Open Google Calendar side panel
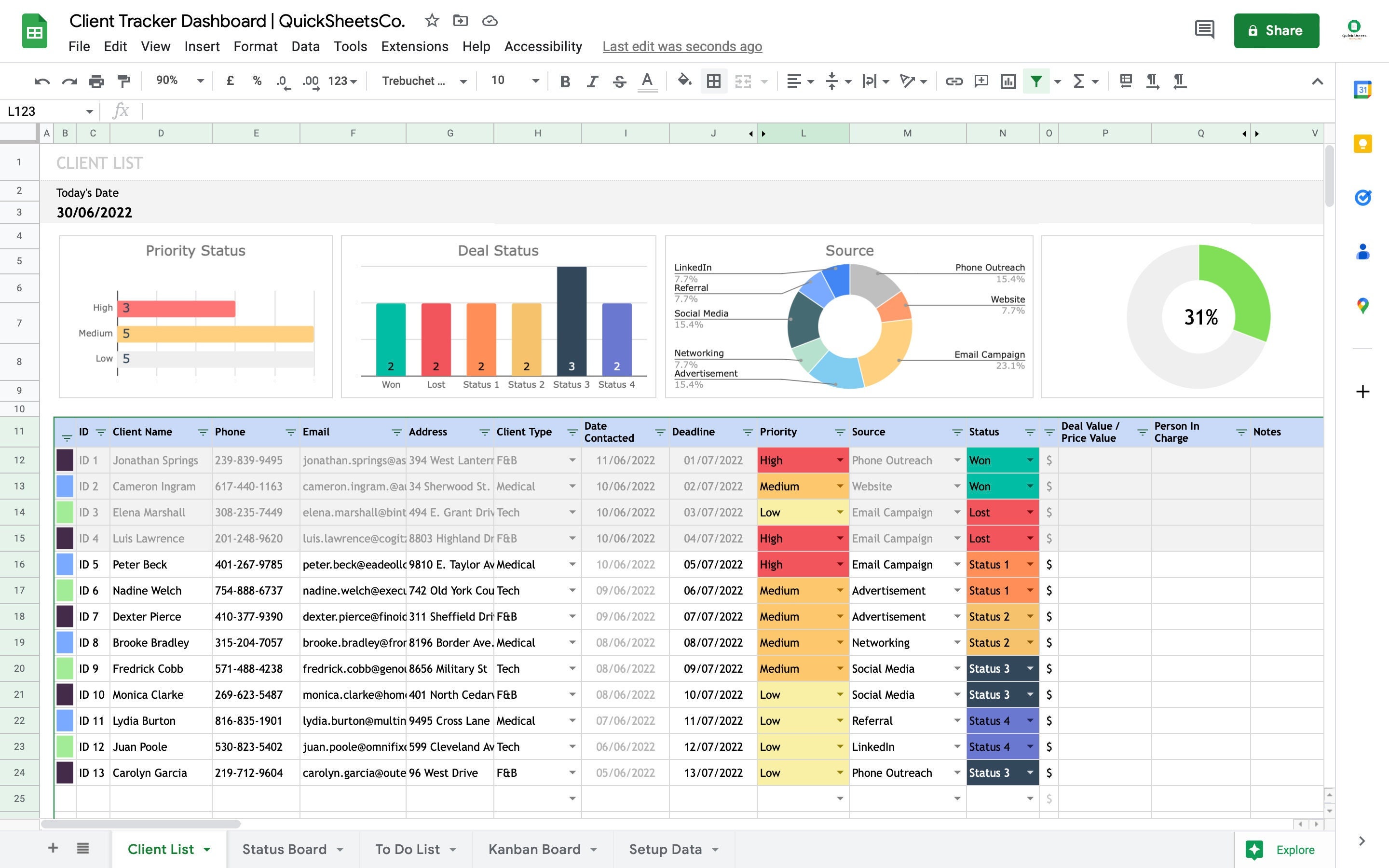This screenshot has height=868, width=1389. pyautogui.click(x=1362, y=89)
